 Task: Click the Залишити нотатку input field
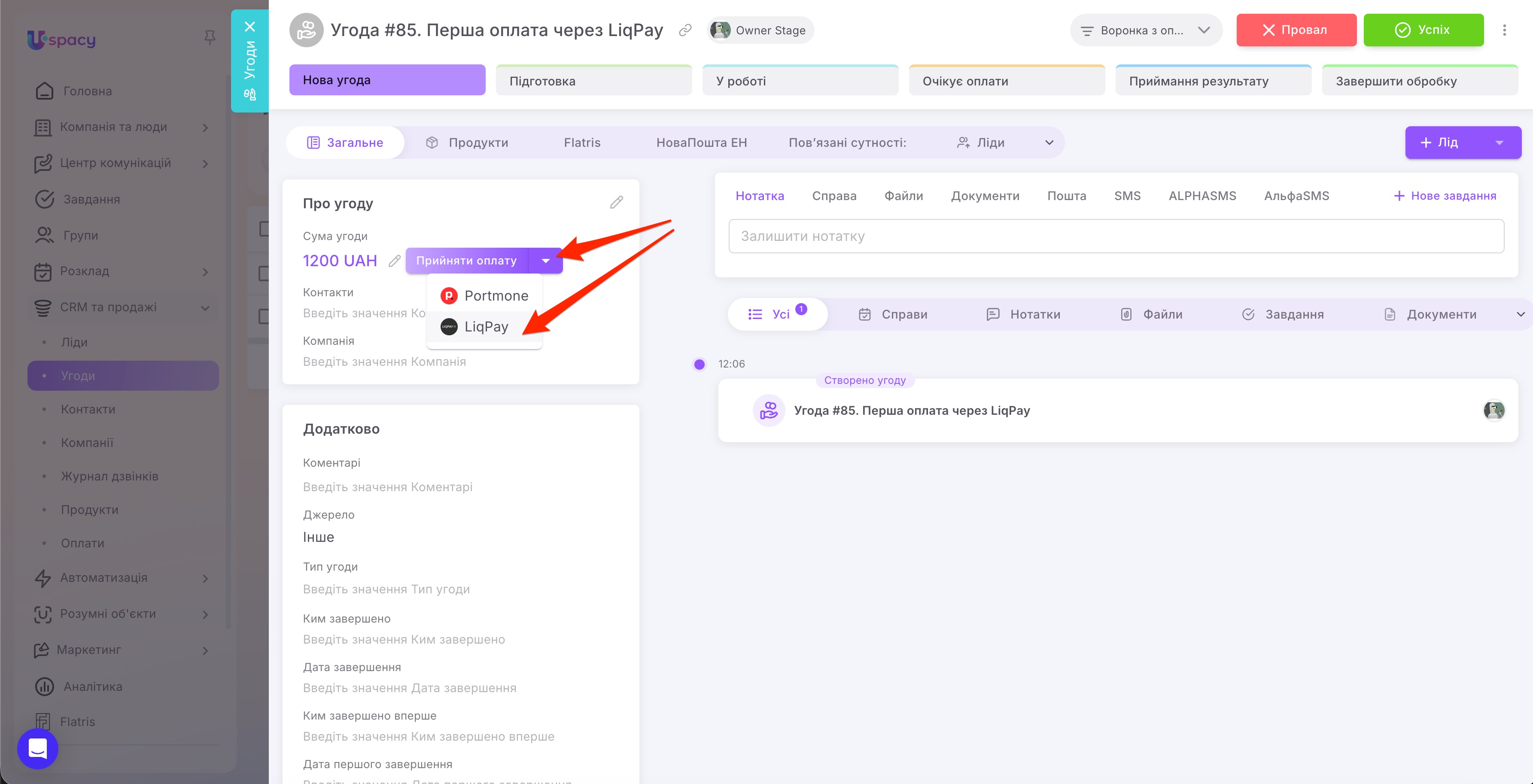click(1116, 236)
